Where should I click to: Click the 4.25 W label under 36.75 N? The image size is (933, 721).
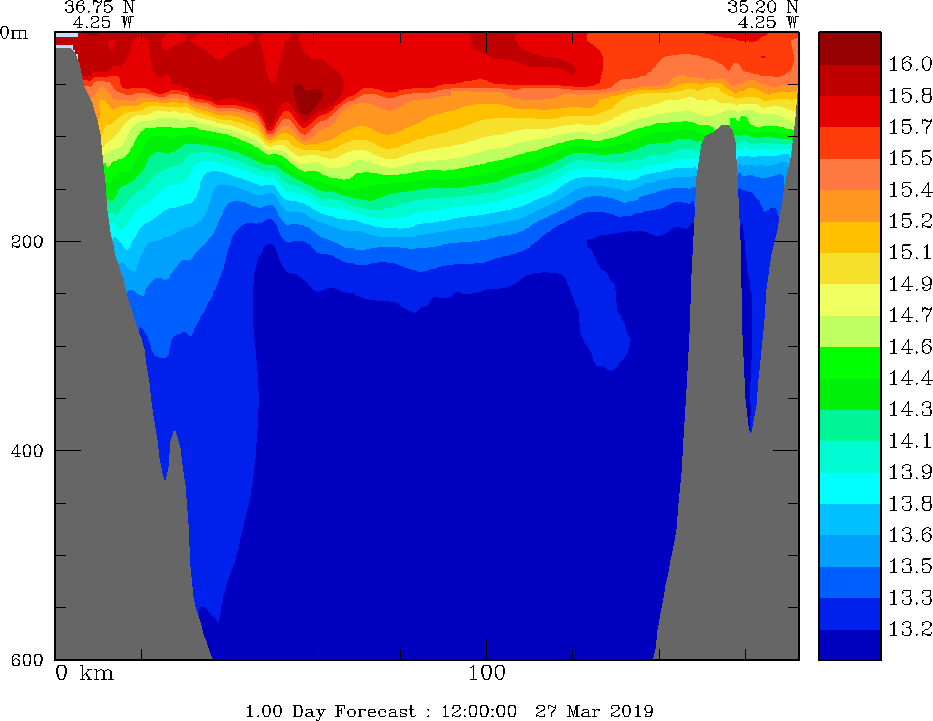[x=104, y=23]
